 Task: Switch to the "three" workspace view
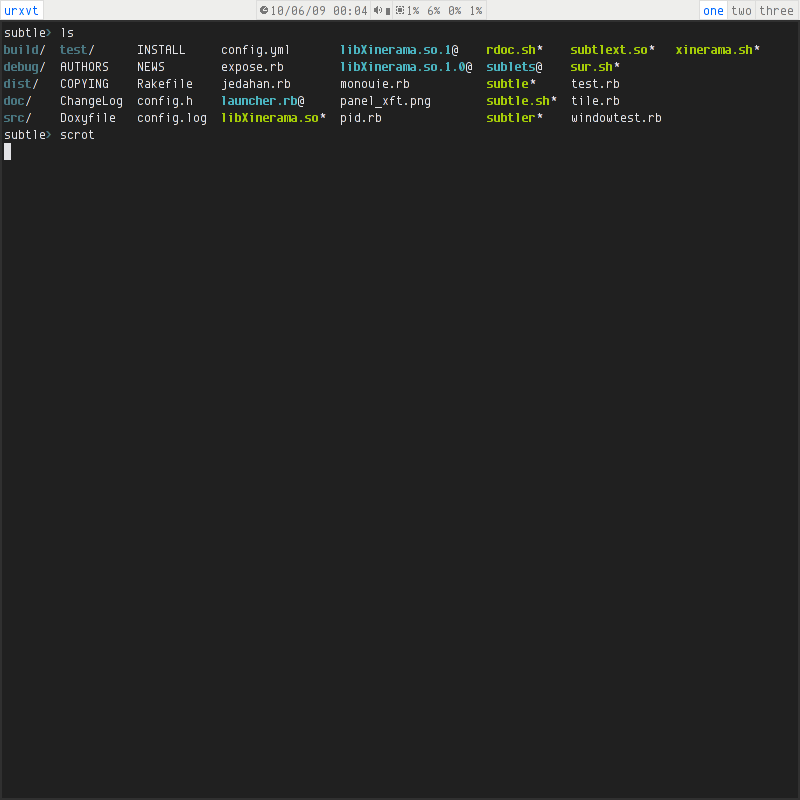[x=776, y=10]
